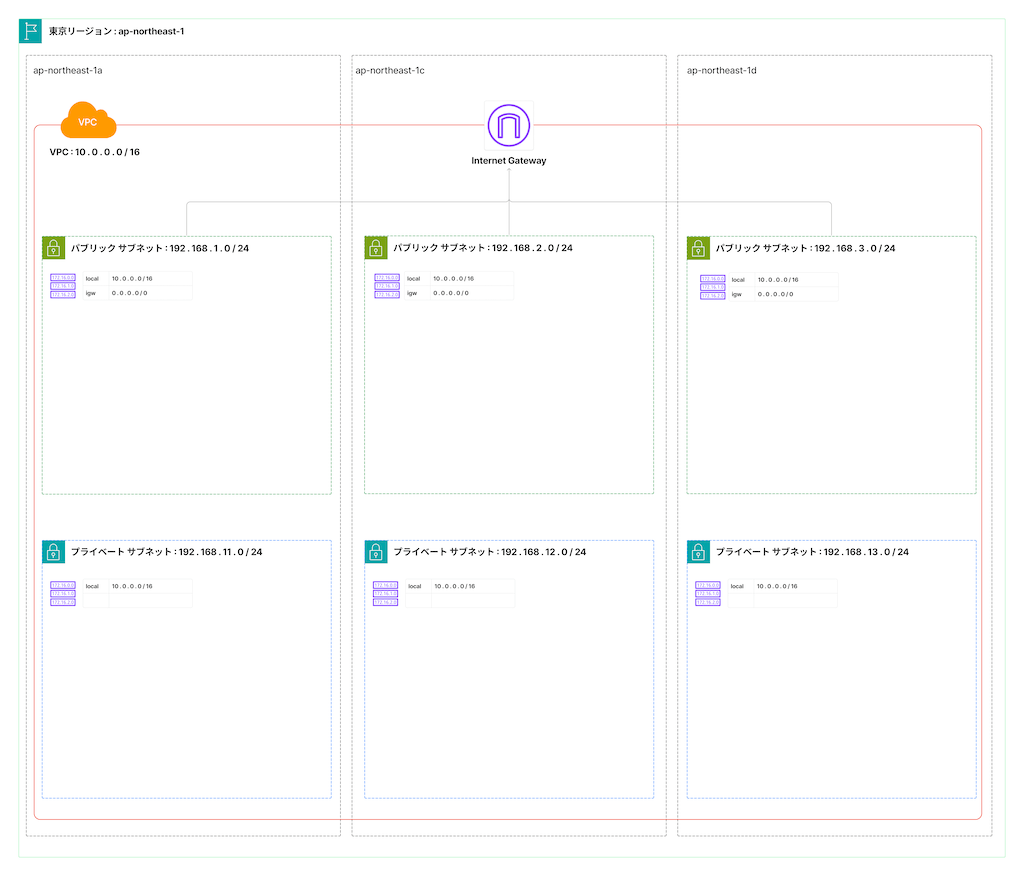Click the "ap-northeast-1a" availability zone label
Viewport: 1024px width, 876px height.
68,71
